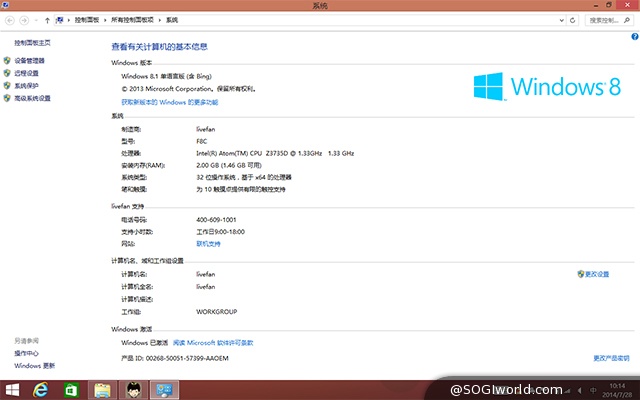Select model value F8C
Image resolution: width=640 pixels, height=400 pixels.
[x=202, y=141]
